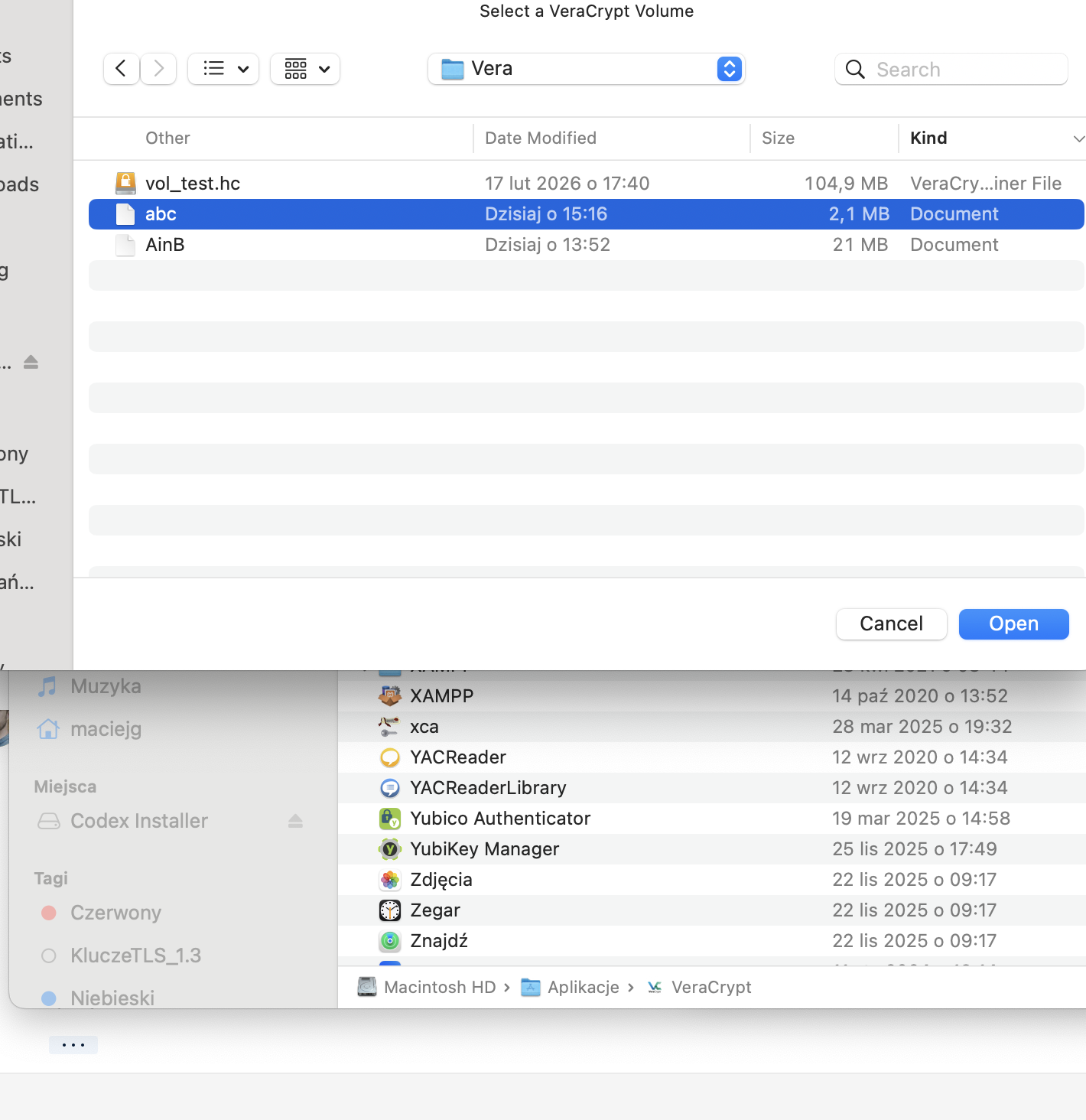The width and height of the screenshot is (1086, 1120).
Task: Go to Aplikacje in the path bar
Action: pos(570,988)
